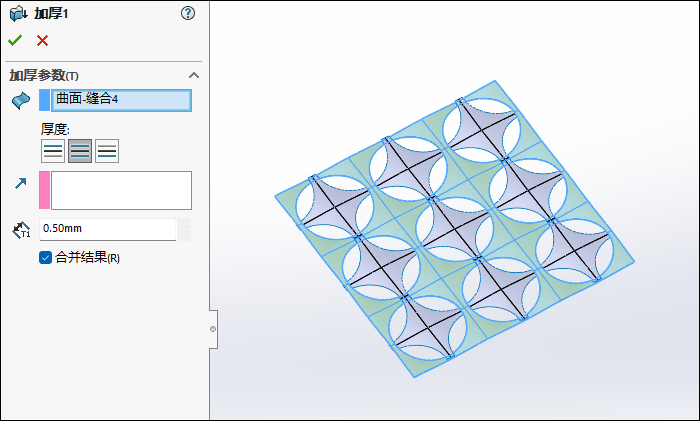
Task: Choose thicken both sides option
Action: (x=80, y=151)
